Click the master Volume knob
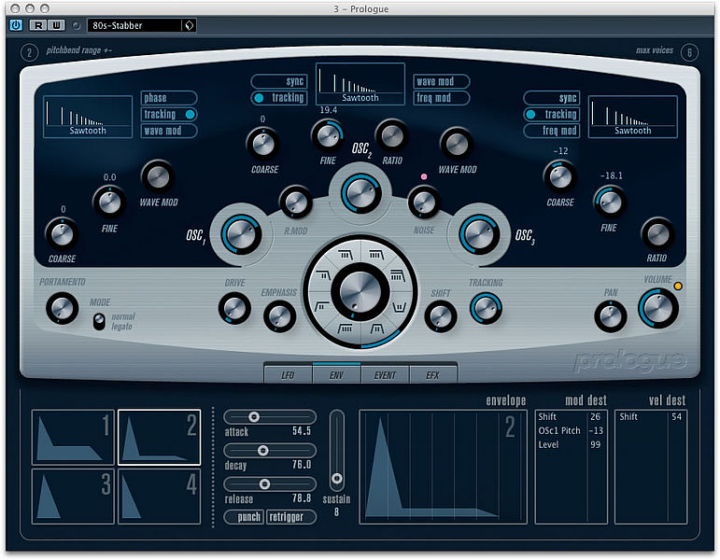720x560 pixels. pos(658,308)
